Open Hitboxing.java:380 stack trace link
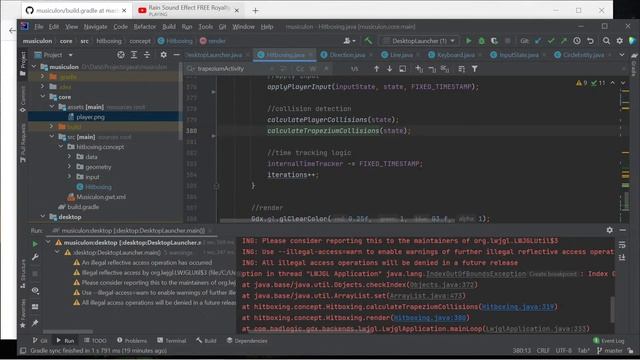640x360 pixels. pyautogui.click(x=430, y=318)
